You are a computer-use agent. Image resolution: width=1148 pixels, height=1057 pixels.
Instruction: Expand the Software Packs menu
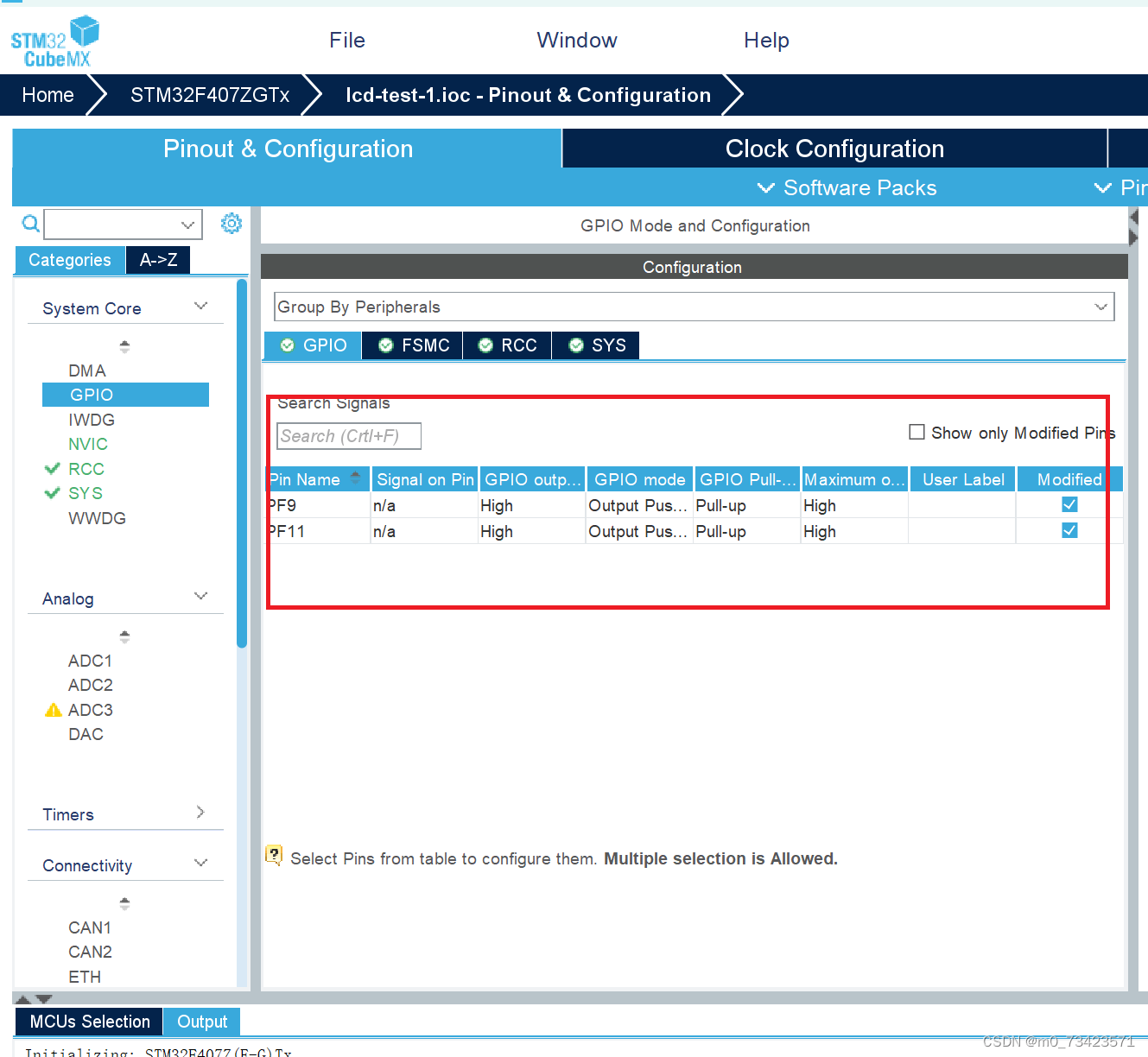(x=847, y=187)
